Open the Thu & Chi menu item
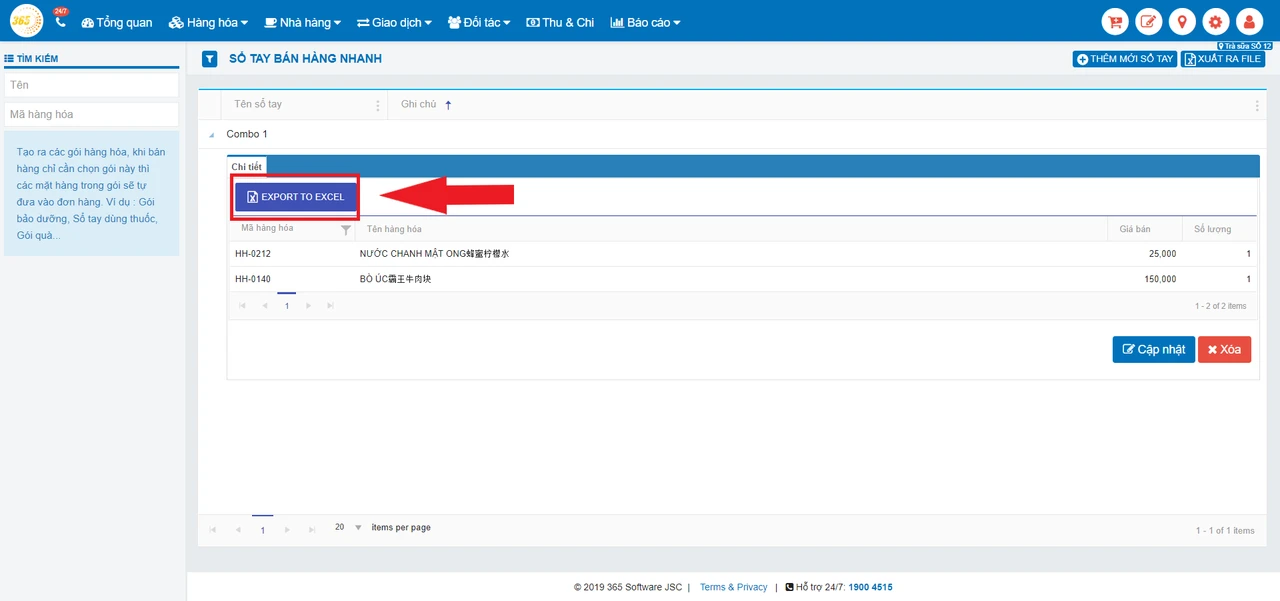This screenshot has width=1280, height=601. point(560,22)
